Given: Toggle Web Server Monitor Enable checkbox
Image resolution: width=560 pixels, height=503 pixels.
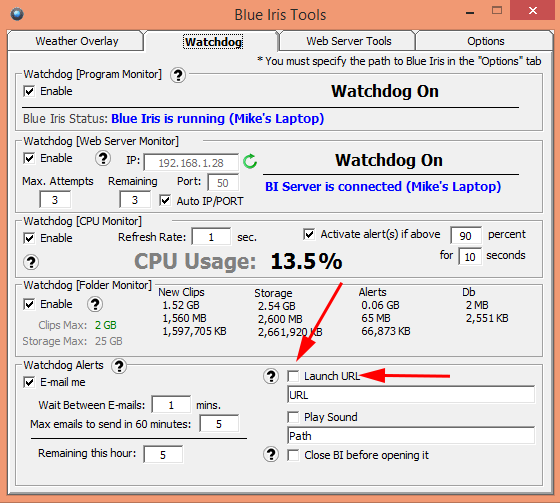Looking at the screenshot, I should (x=29, y=158).
